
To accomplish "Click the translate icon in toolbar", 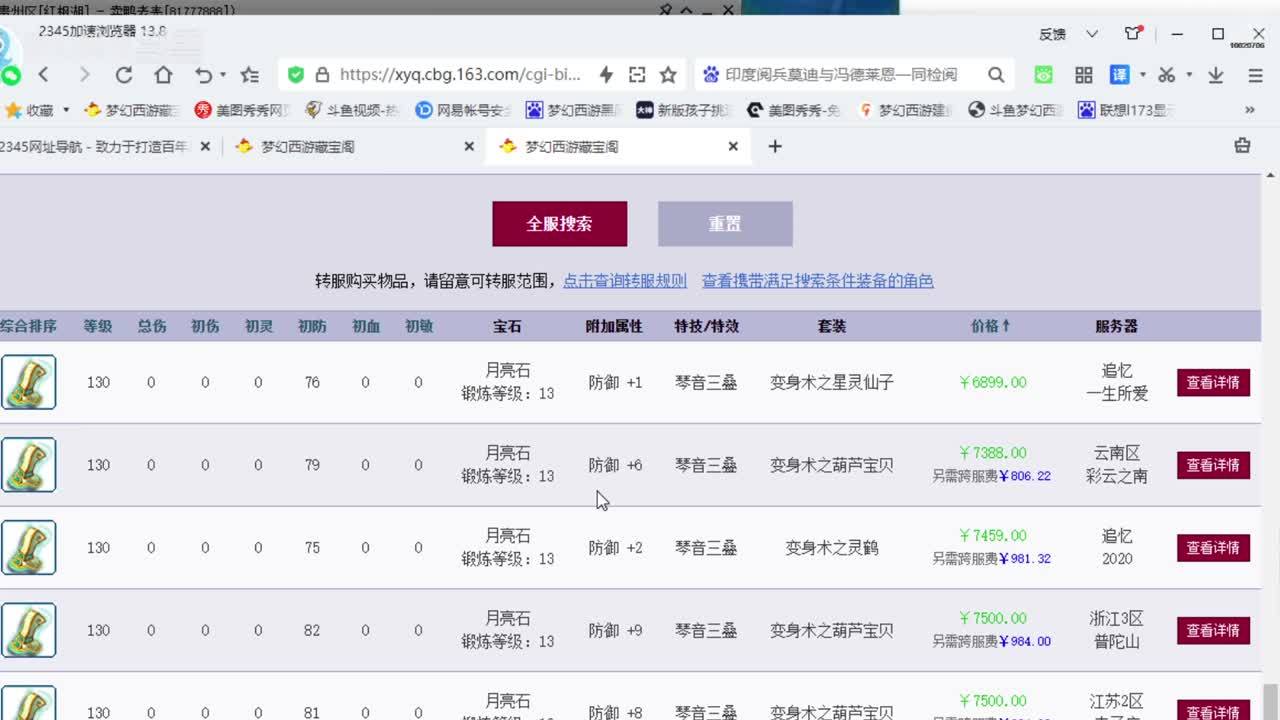I will (x=1119, y=75).
